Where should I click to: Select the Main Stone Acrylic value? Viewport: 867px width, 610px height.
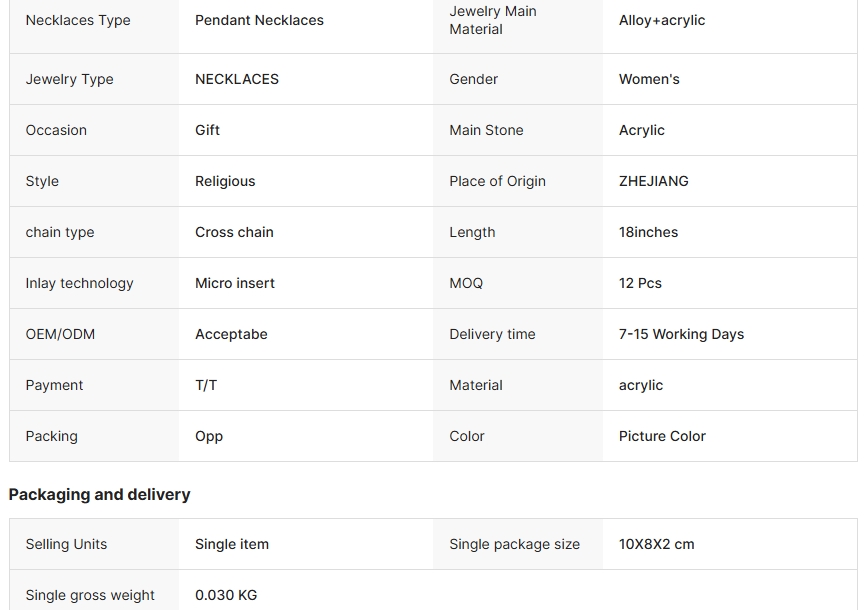[x=641, y=131]
